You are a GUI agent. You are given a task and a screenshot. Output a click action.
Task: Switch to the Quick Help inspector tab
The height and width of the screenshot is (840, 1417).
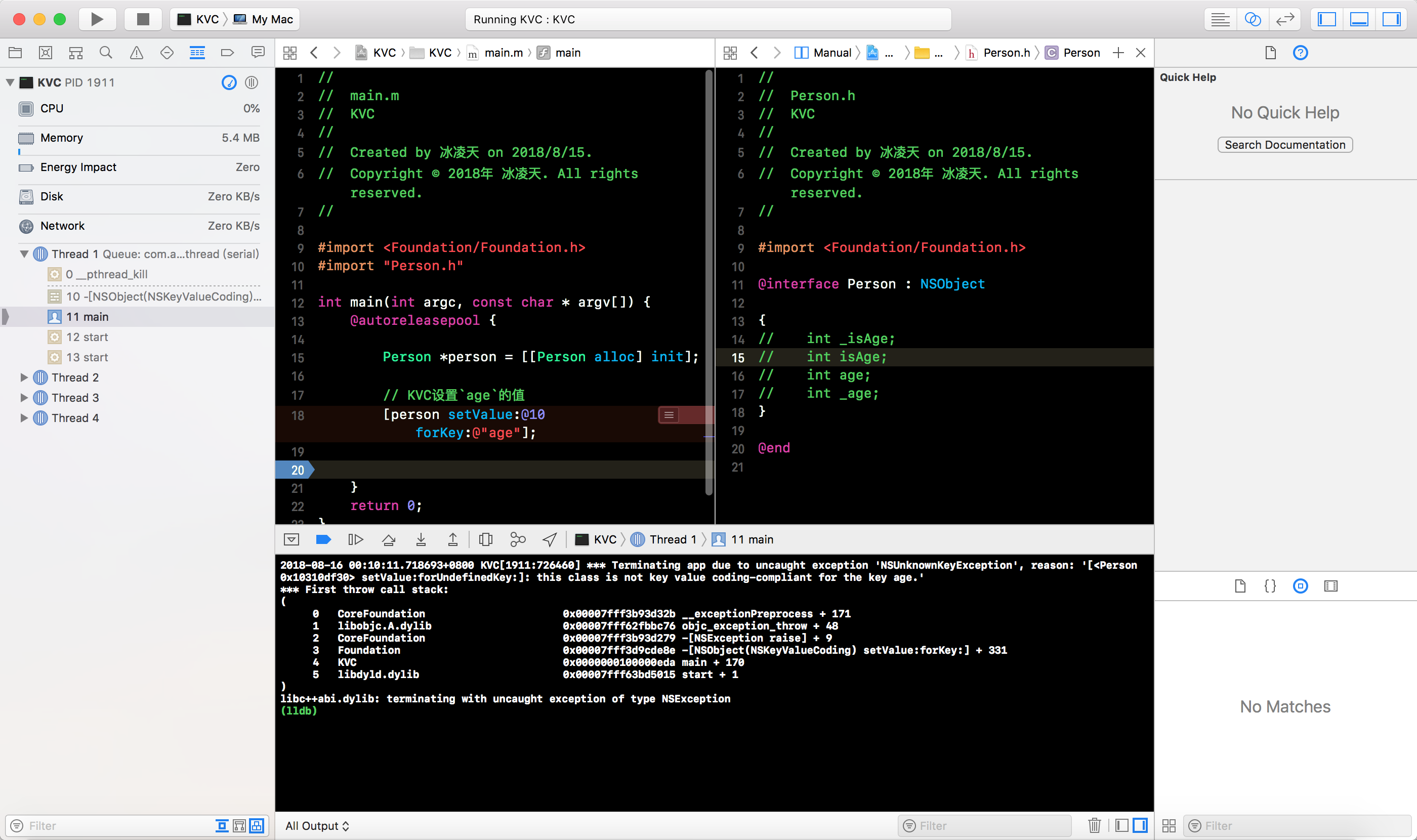click(1300, 53)
